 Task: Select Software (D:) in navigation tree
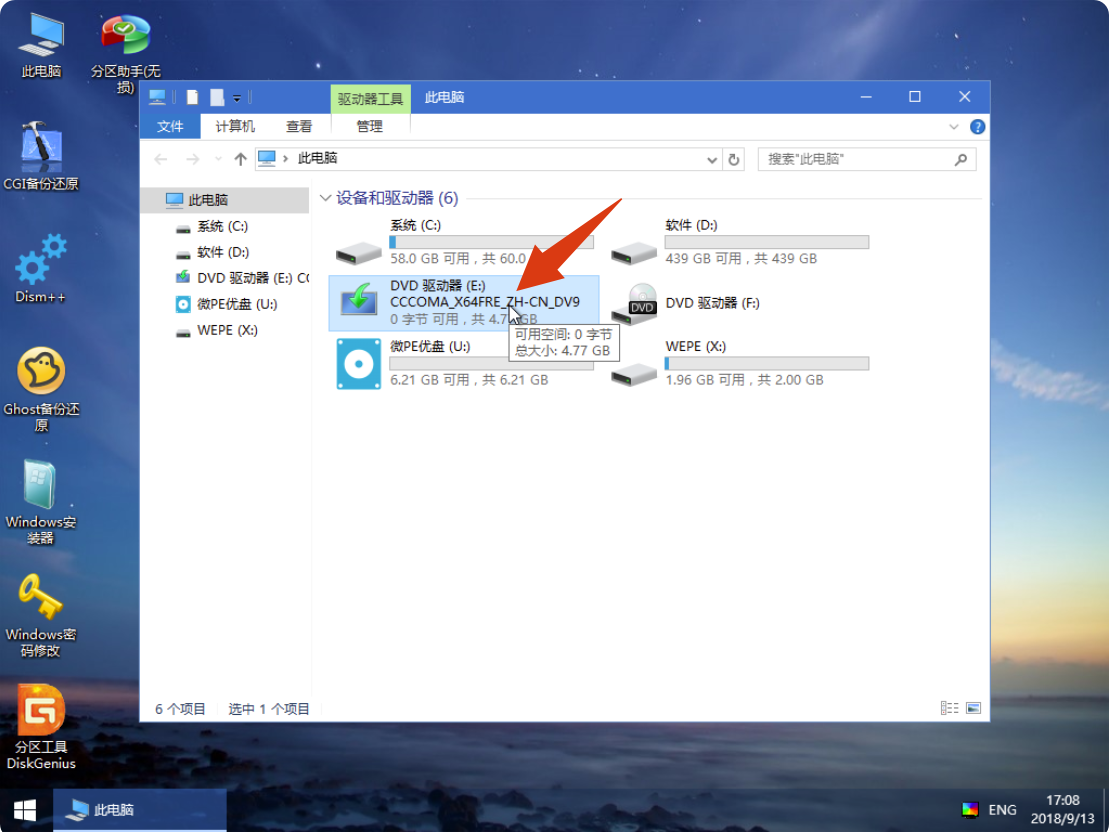click(x=222, y=252)
